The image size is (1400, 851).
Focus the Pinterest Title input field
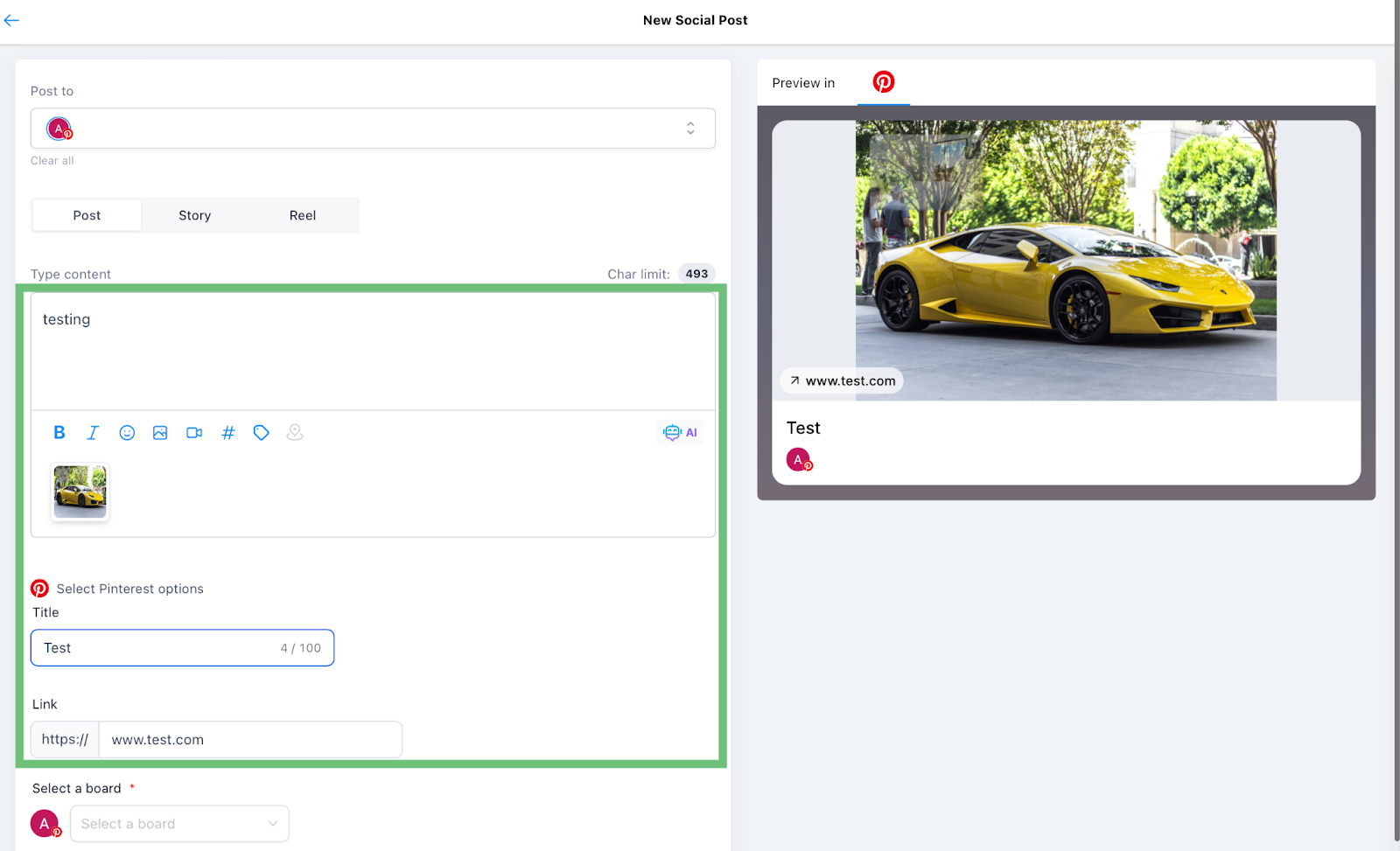pyautogui.click(x=182, y=648)
